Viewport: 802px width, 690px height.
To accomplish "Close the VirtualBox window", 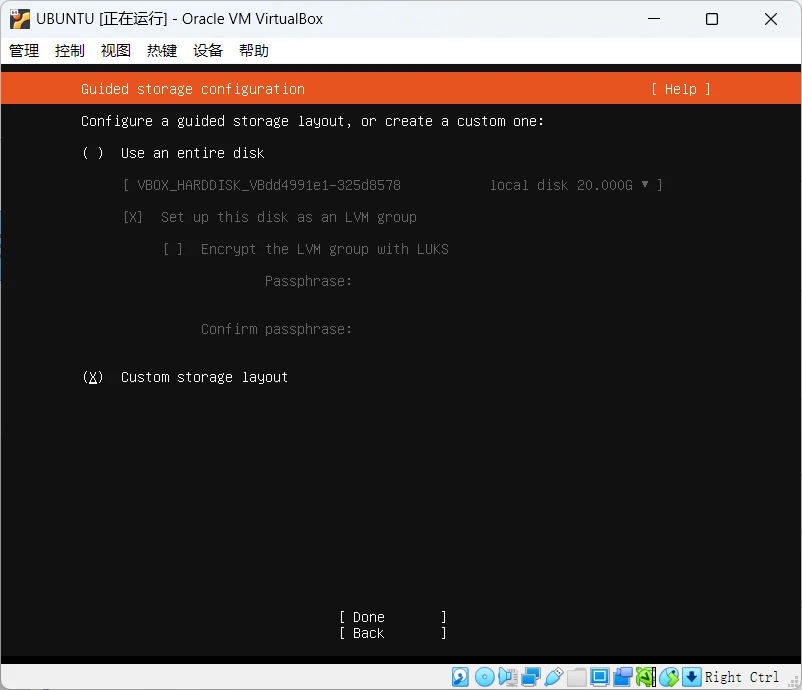I will click(771, 19).
